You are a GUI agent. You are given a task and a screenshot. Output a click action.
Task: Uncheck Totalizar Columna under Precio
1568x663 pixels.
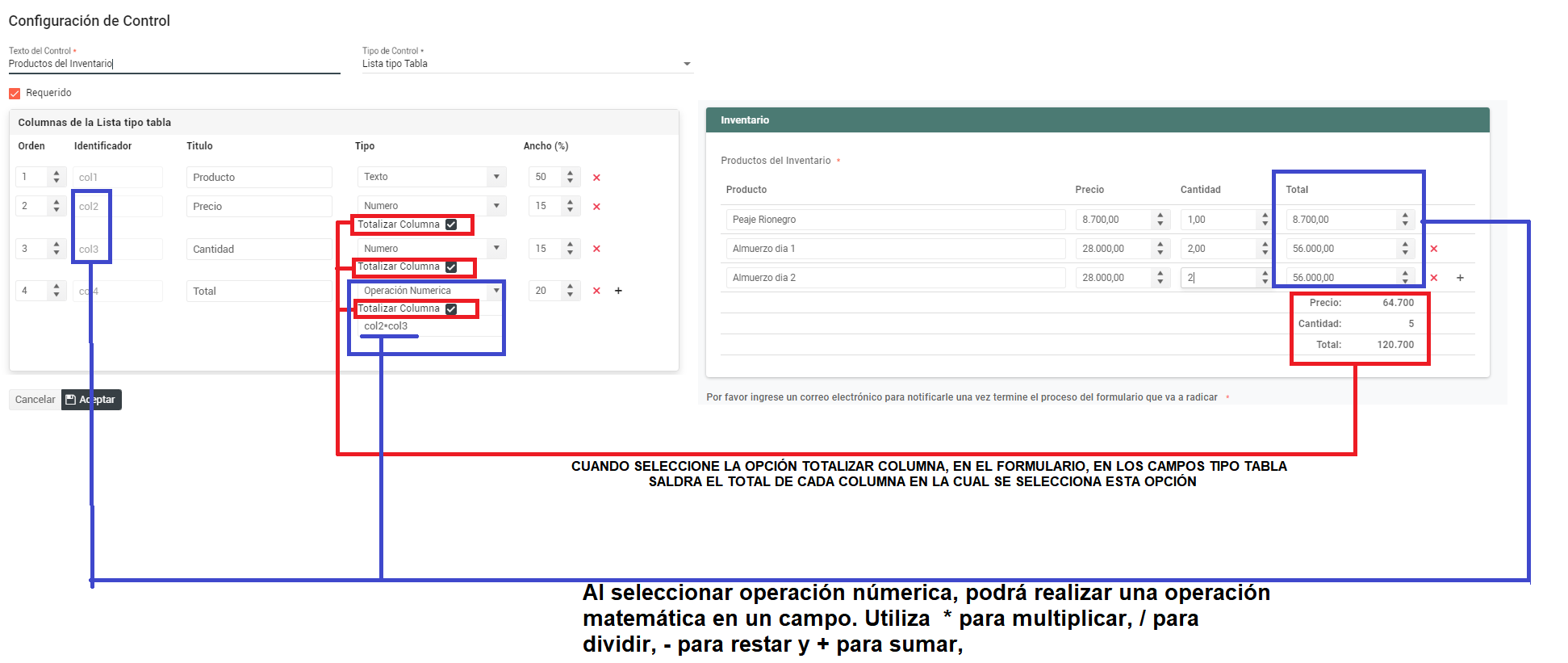451,224
